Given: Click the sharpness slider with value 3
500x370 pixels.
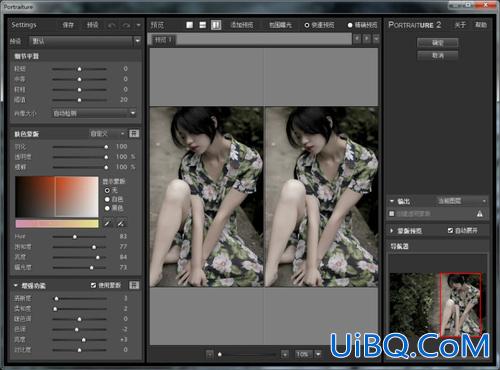Looking at the screenshot, I should (x=79, y=299).
